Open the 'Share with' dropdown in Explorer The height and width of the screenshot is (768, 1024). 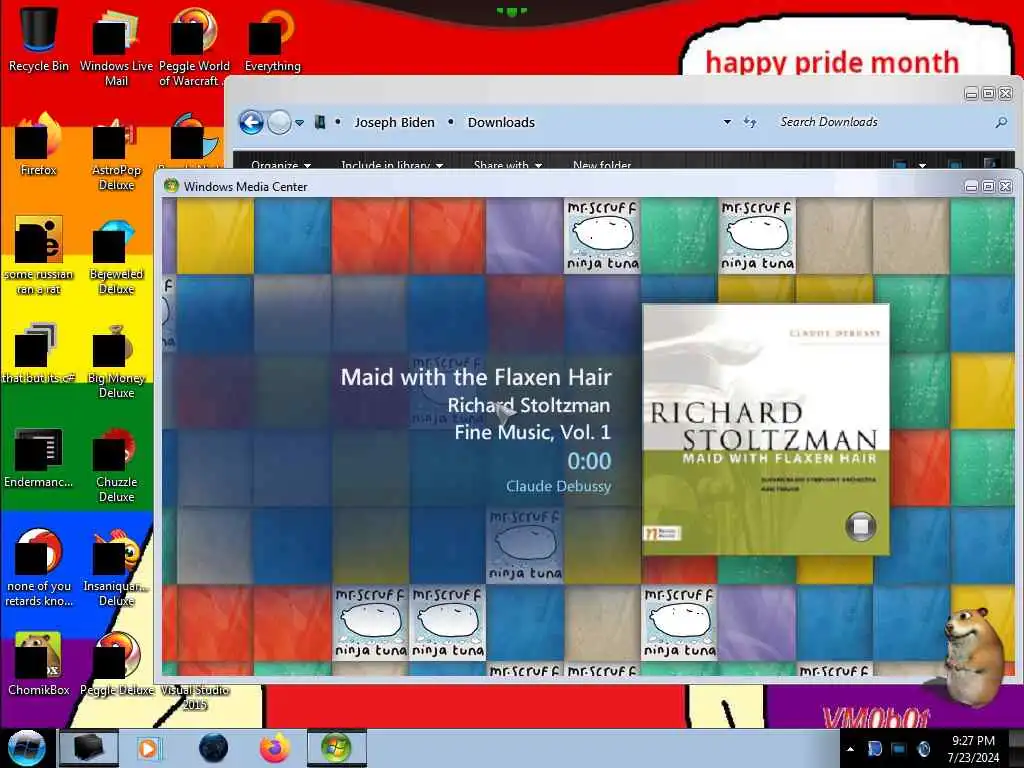tap(507, 165)
